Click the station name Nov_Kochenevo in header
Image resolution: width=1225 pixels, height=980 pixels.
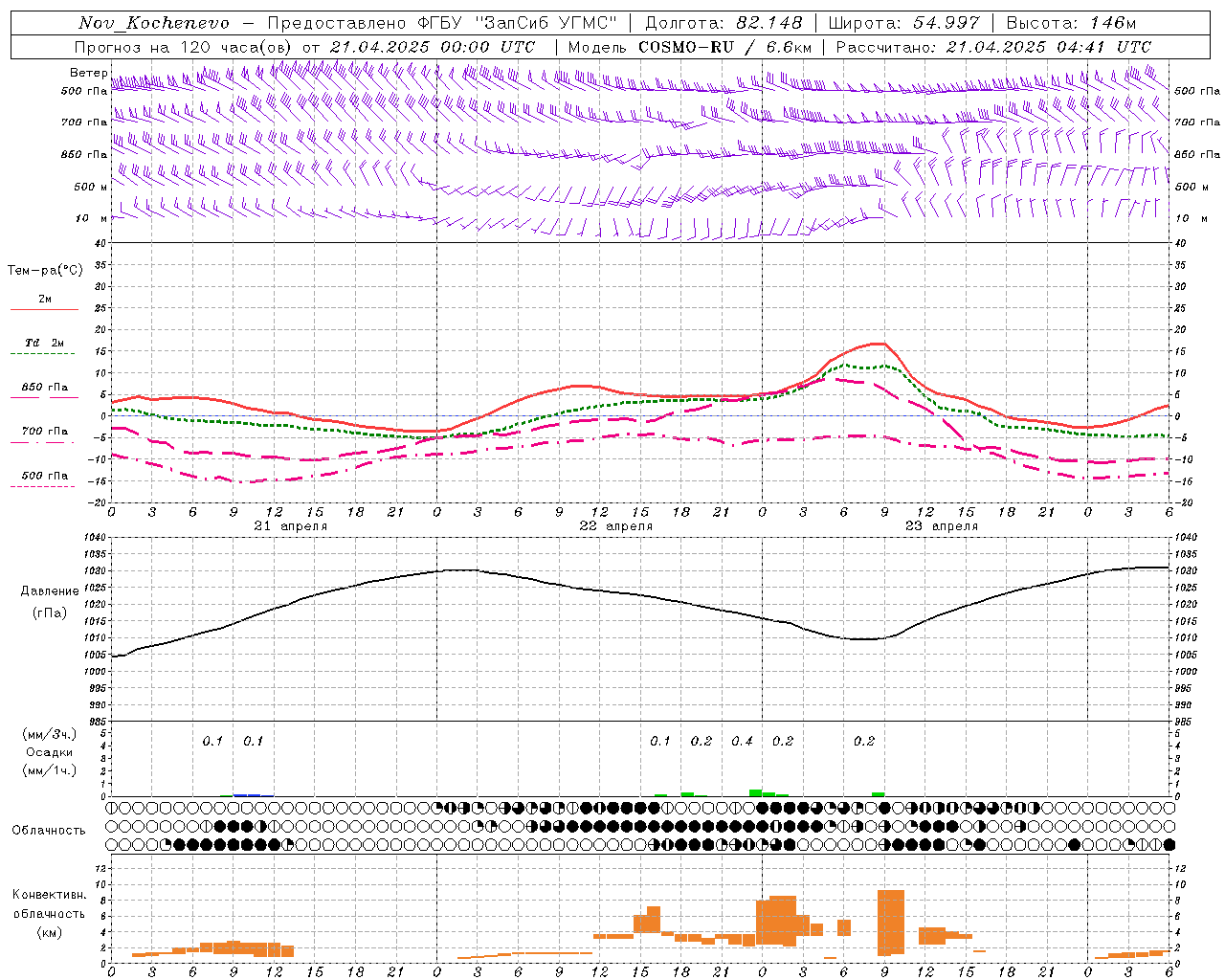coord(154,23)
